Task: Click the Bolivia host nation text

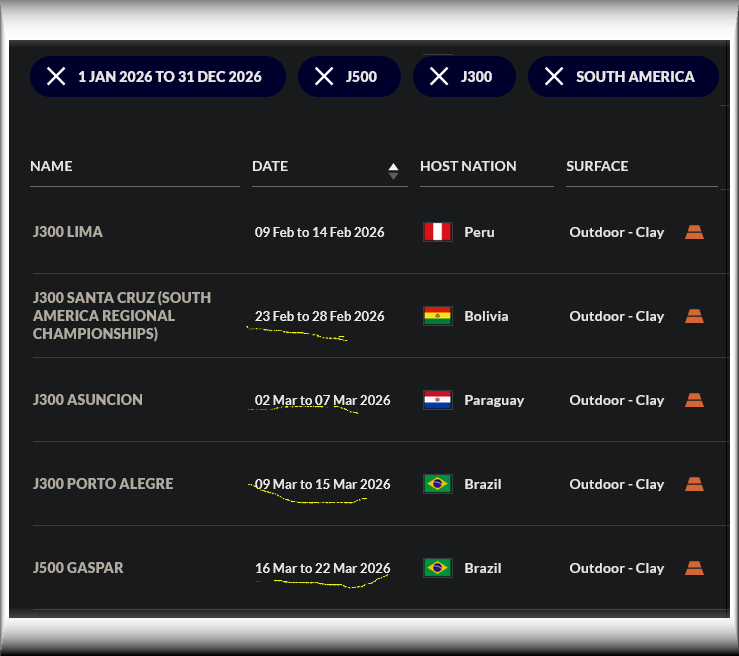Action: (x=486, y=316)
